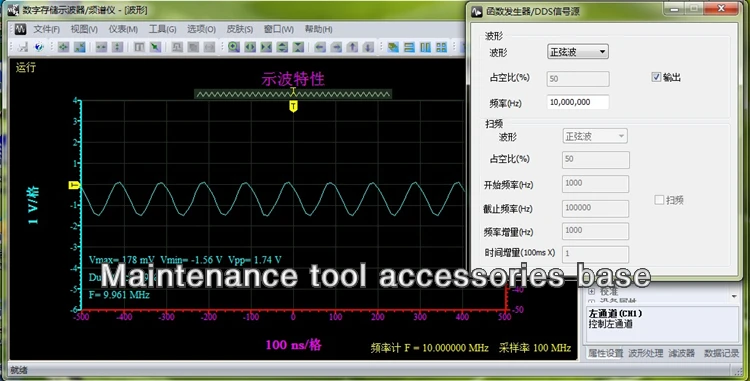Click the yellow T trigger marker
This screenshot has height=381, width=750.
coord(293,106)
